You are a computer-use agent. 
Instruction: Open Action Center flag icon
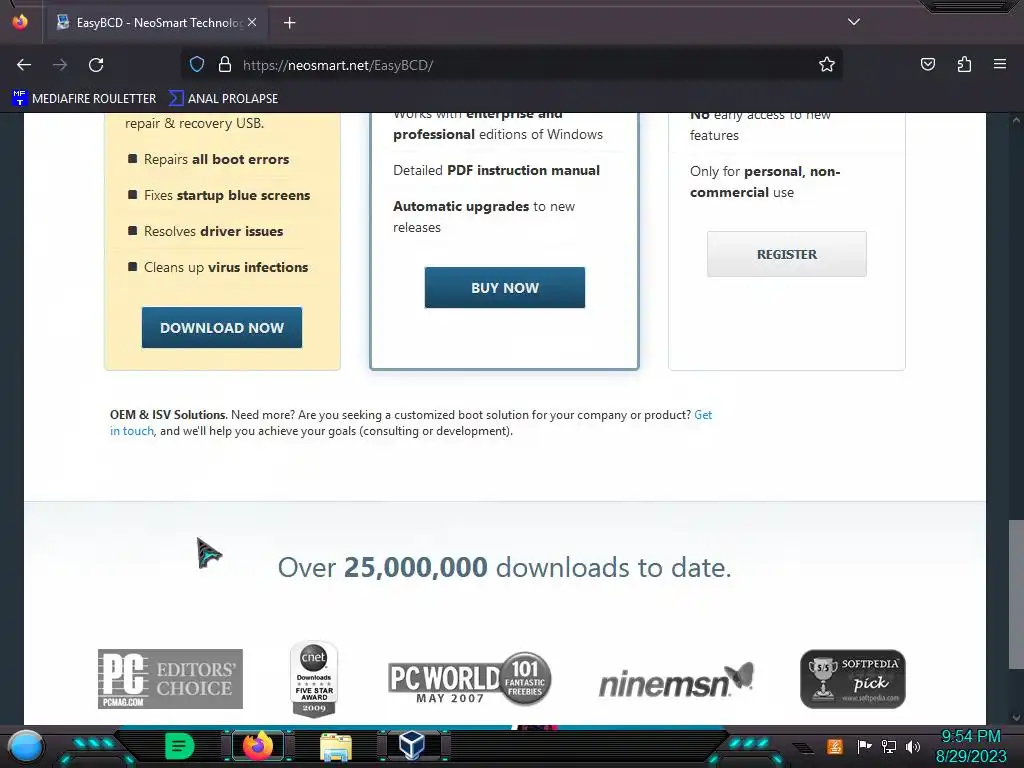click(x=864, y=746)
